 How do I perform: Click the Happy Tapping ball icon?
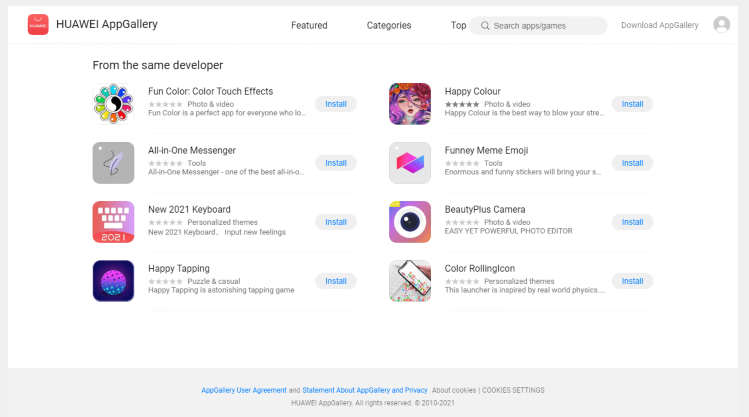coord(113,281)
